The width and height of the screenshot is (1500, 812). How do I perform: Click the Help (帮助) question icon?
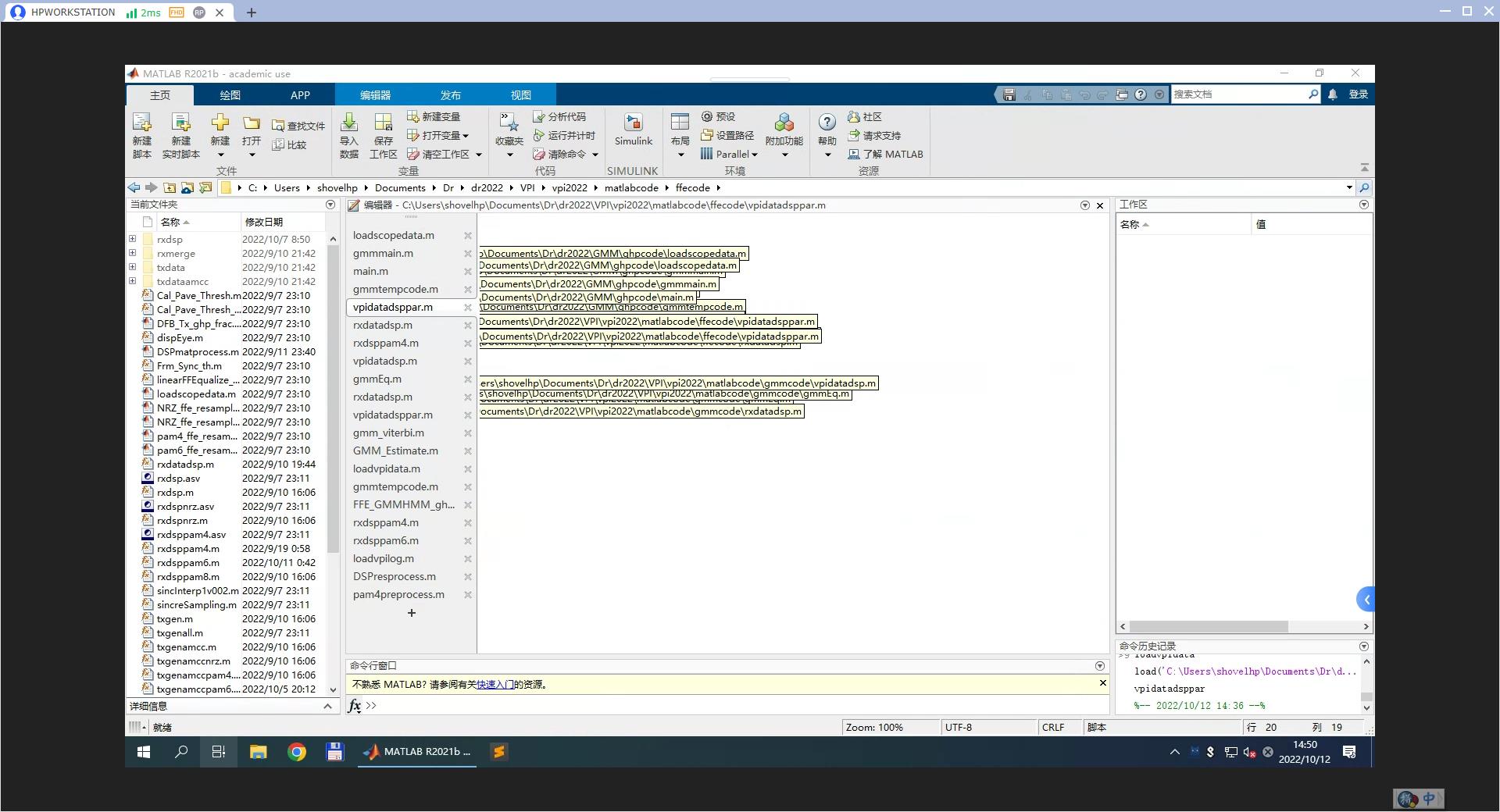827,122
